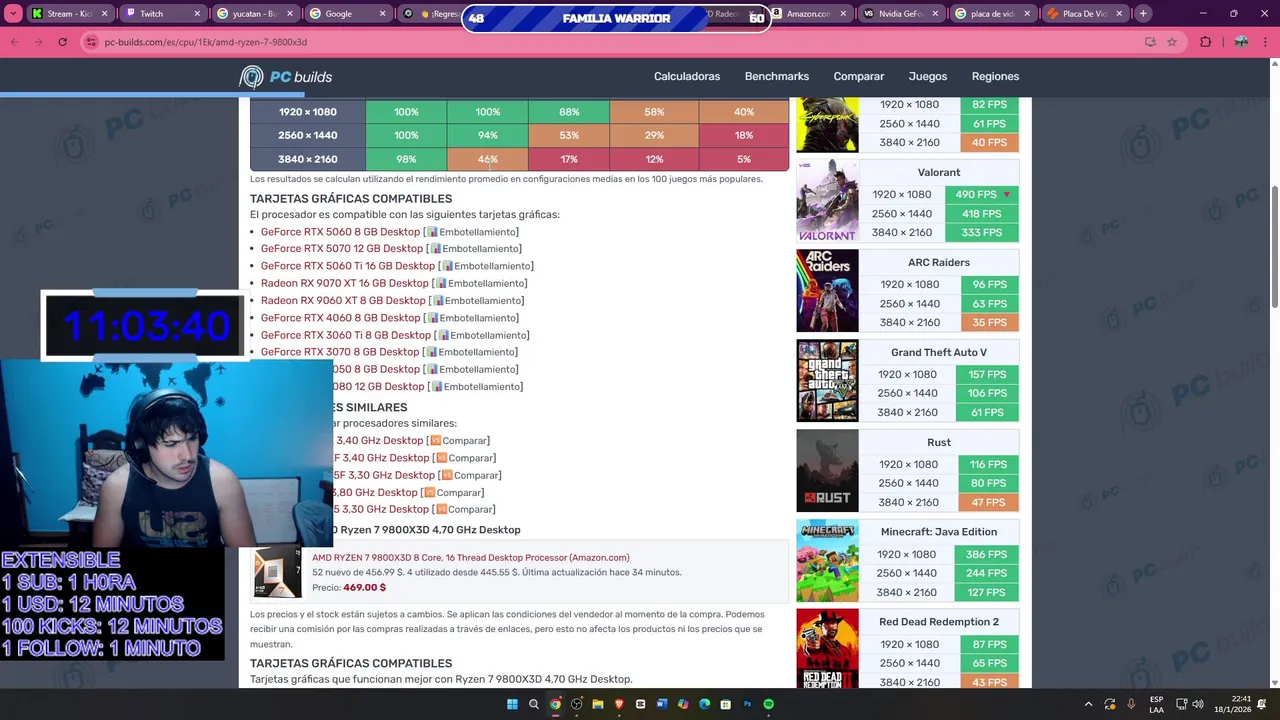The image size is (1280, 720).
Task: Open GeForce RTX 3060 Ti 8 GB Desktop link
Action: 346,335
